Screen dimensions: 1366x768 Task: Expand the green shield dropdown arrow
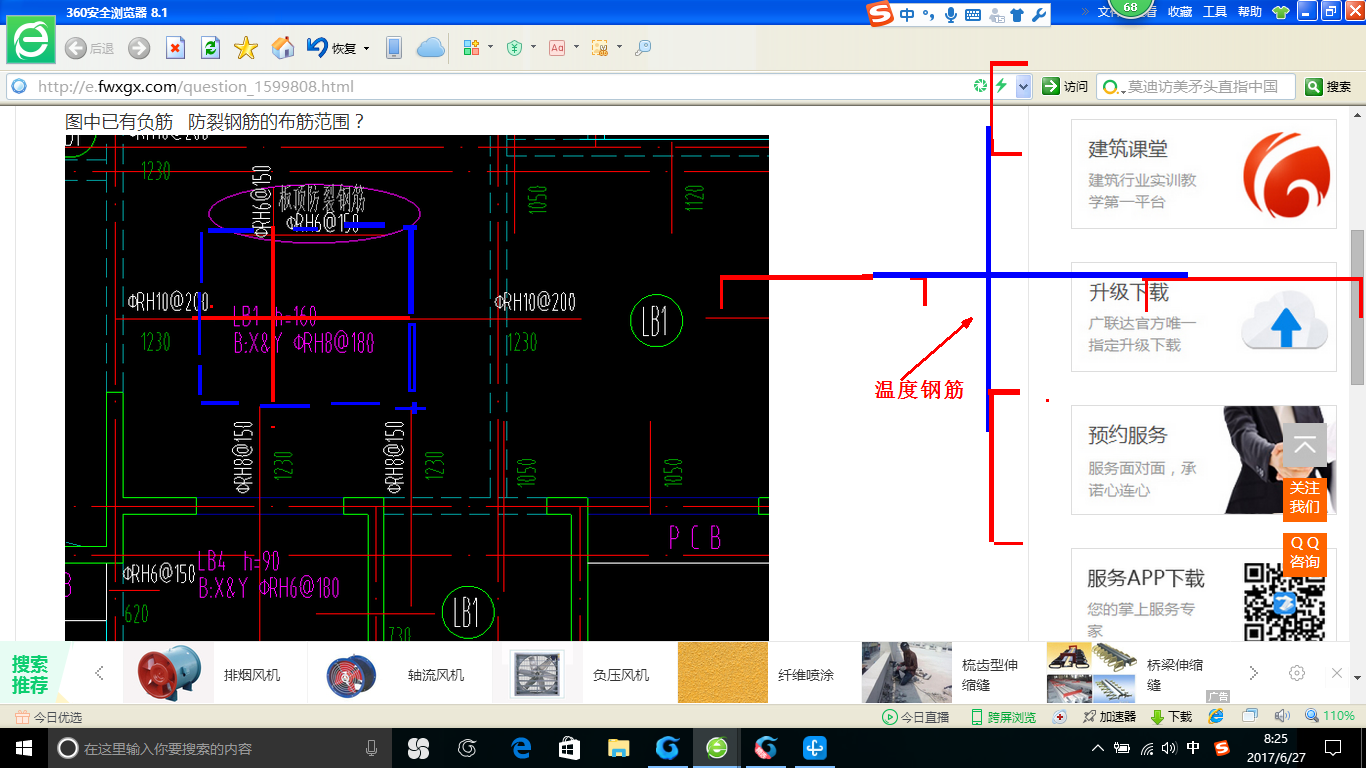pyautogui.click(x=533, y=47)
